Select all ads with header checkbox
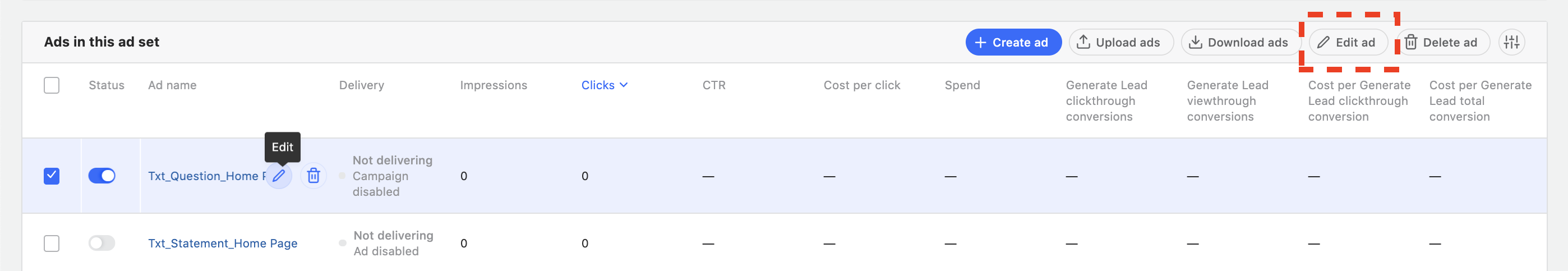This screenshot has width=1568, height=271. click(52, 85)
